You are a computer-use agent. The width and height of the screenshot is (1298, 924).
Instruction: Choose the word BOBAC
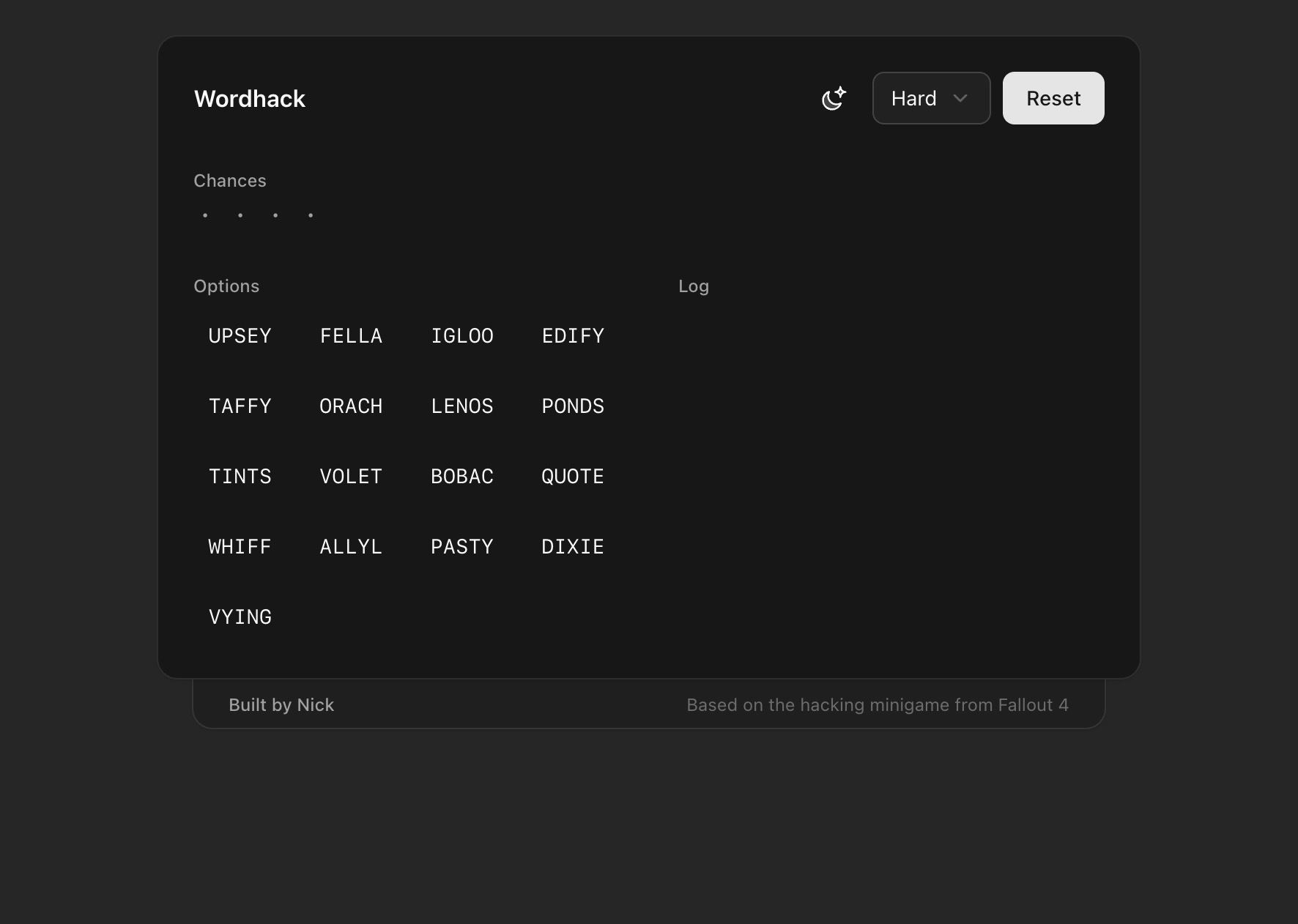pyautogui.click(x=462, y=476)
